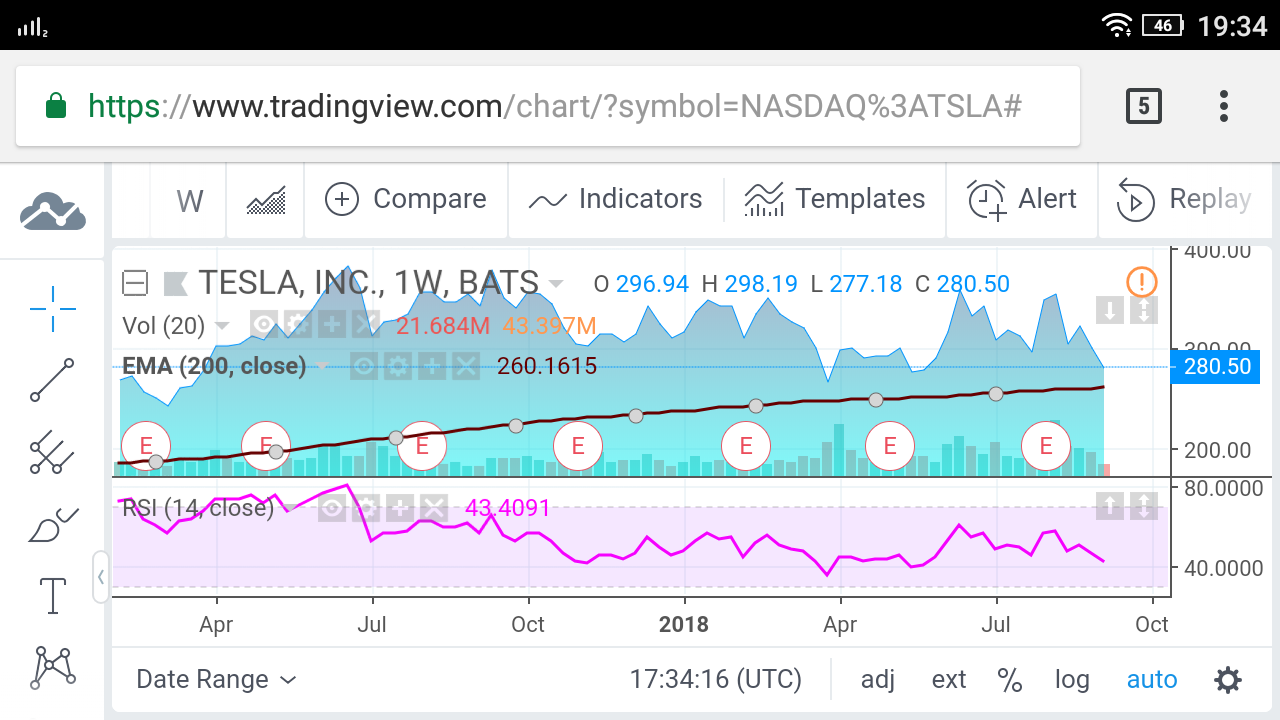The image size is (1280, 720).
Task: Toggle RSI indicator visibility eye
Action: click(333, 508)
